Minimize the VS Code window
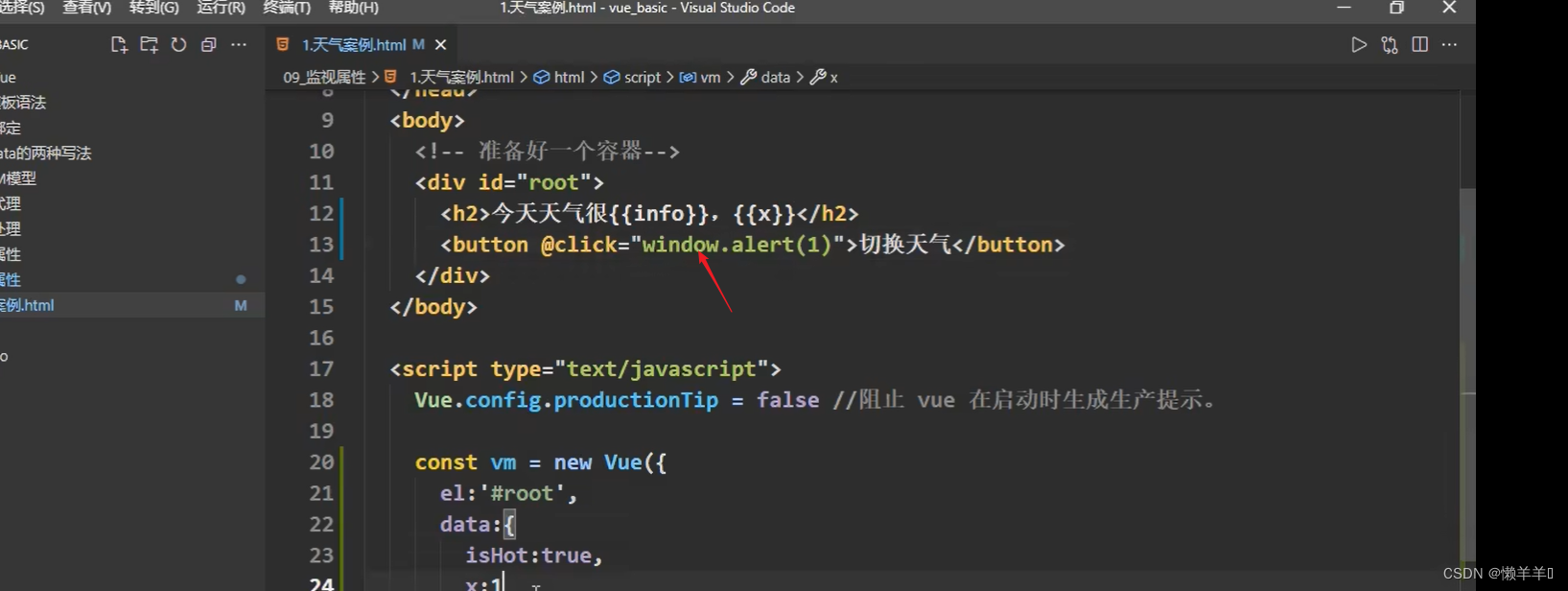 point(1344,8)
